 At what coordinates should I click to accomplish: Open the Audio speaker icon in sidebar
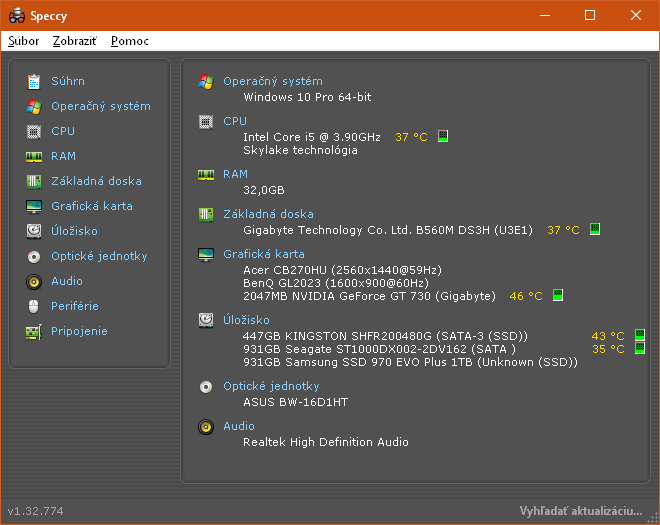tap(34, 281)
